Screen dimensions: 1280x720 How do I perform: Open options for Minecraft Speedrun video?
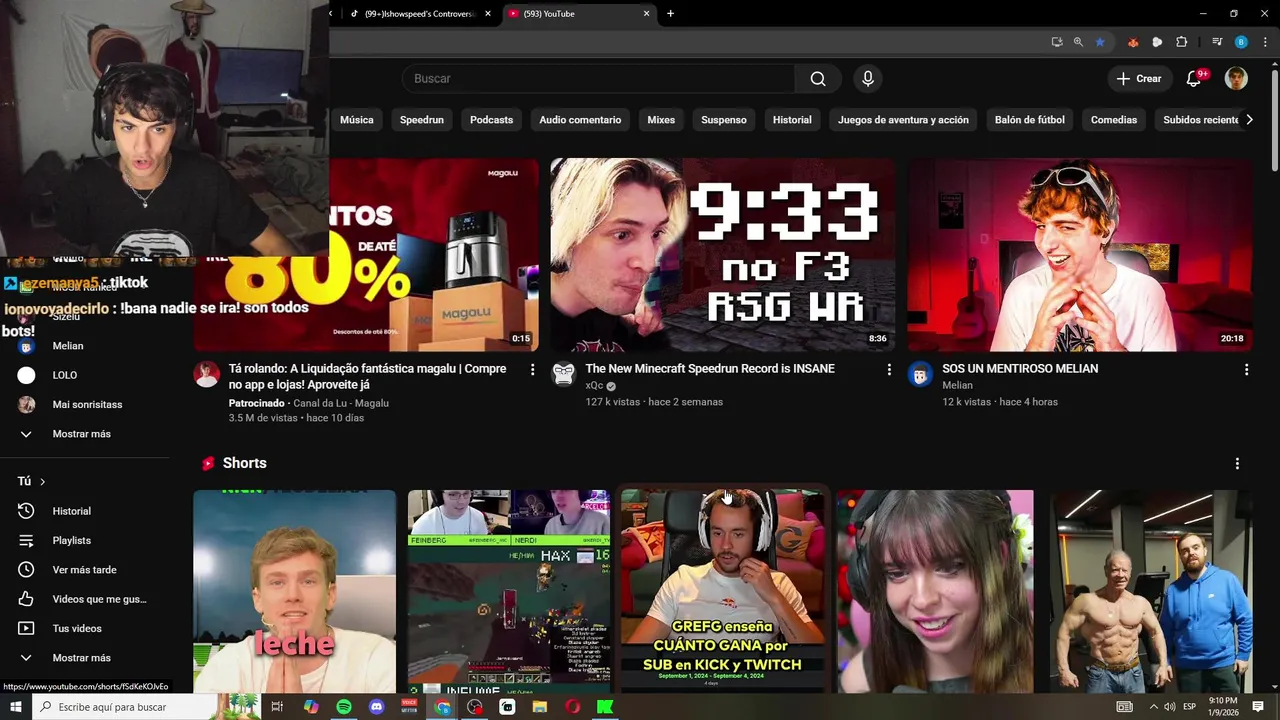pyautogui.click(x=889, y=370)
